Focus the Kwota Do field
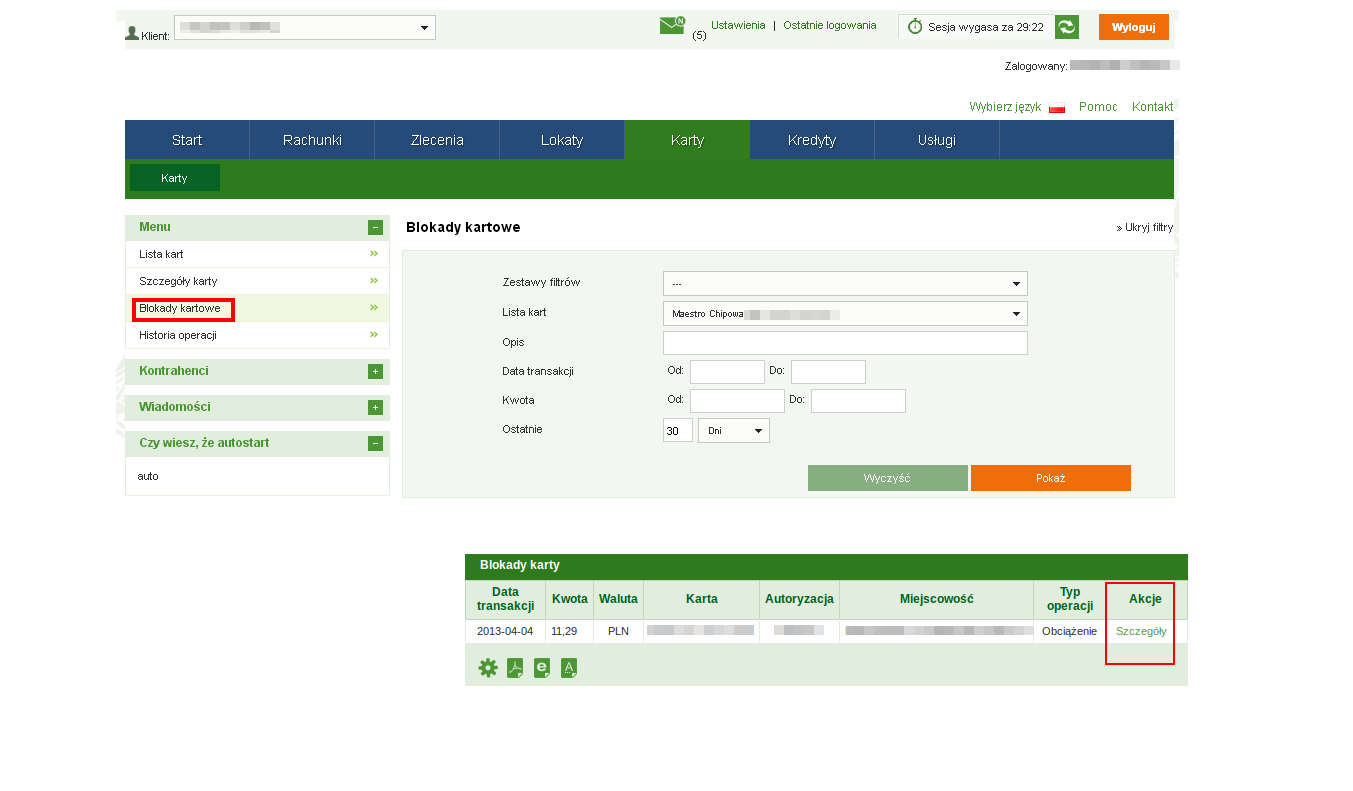This screenshot has width=1353, height=791. pyautogui.click(x=858, y=401)
